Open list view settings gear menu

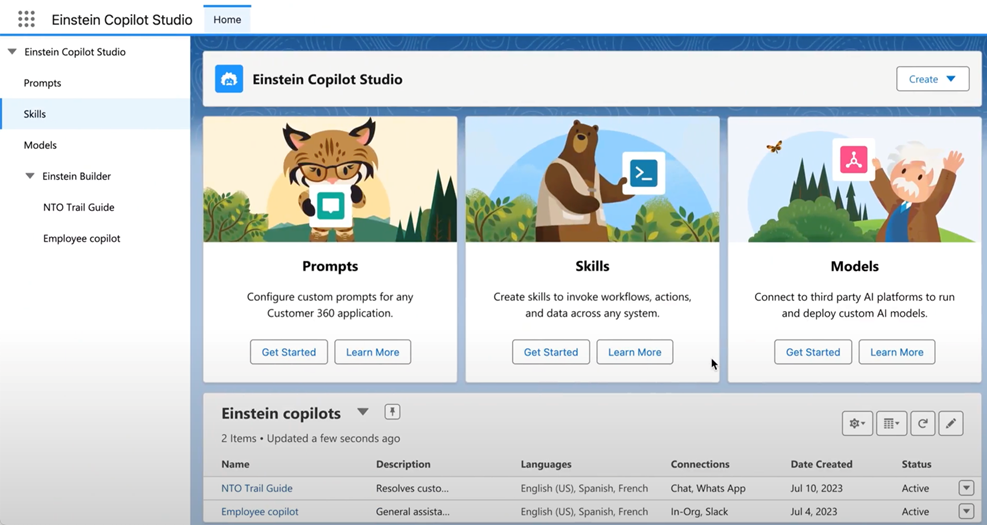(x=857, y=424)
